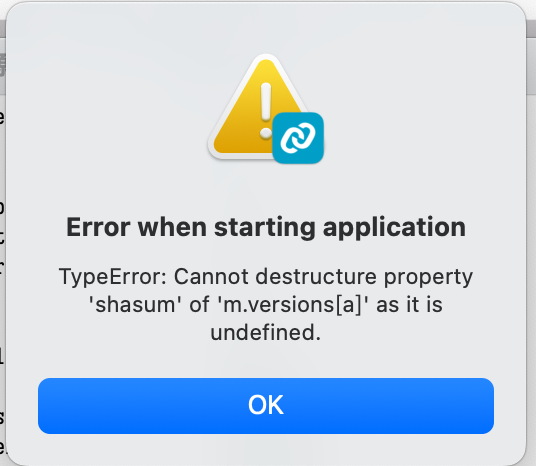Click empty dialog area between icon and heading
The height and width of the screenshot is (466, 536).
pos(266,188)
